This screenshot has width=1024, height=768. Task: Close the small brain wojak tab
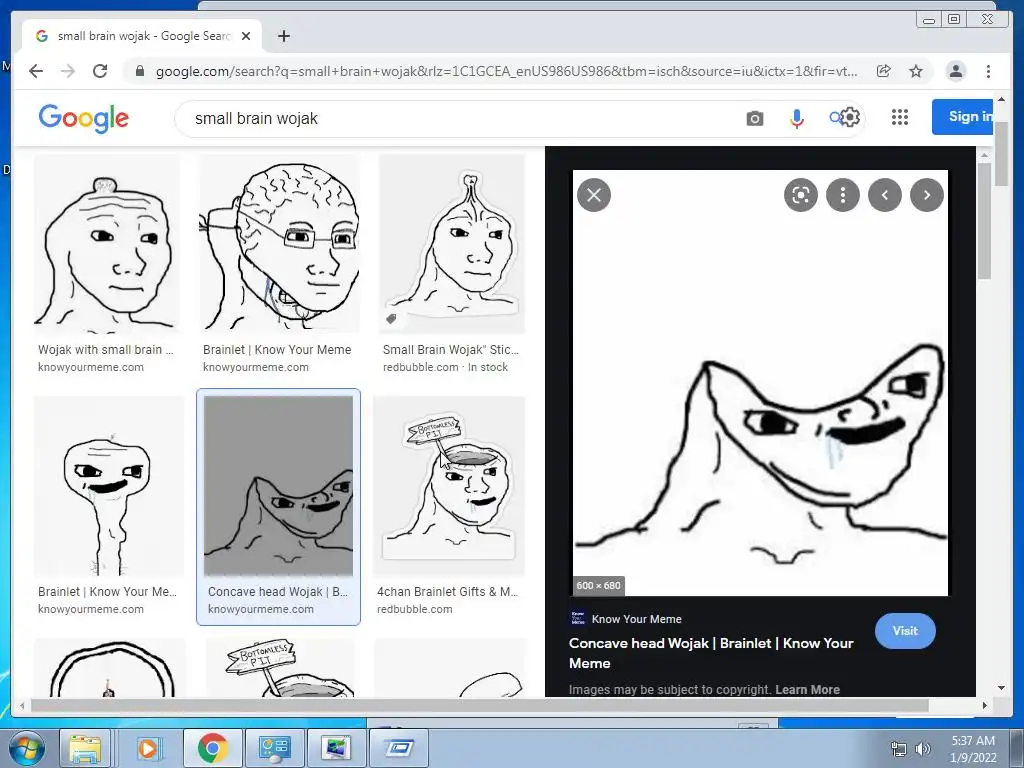coord(246,36)
